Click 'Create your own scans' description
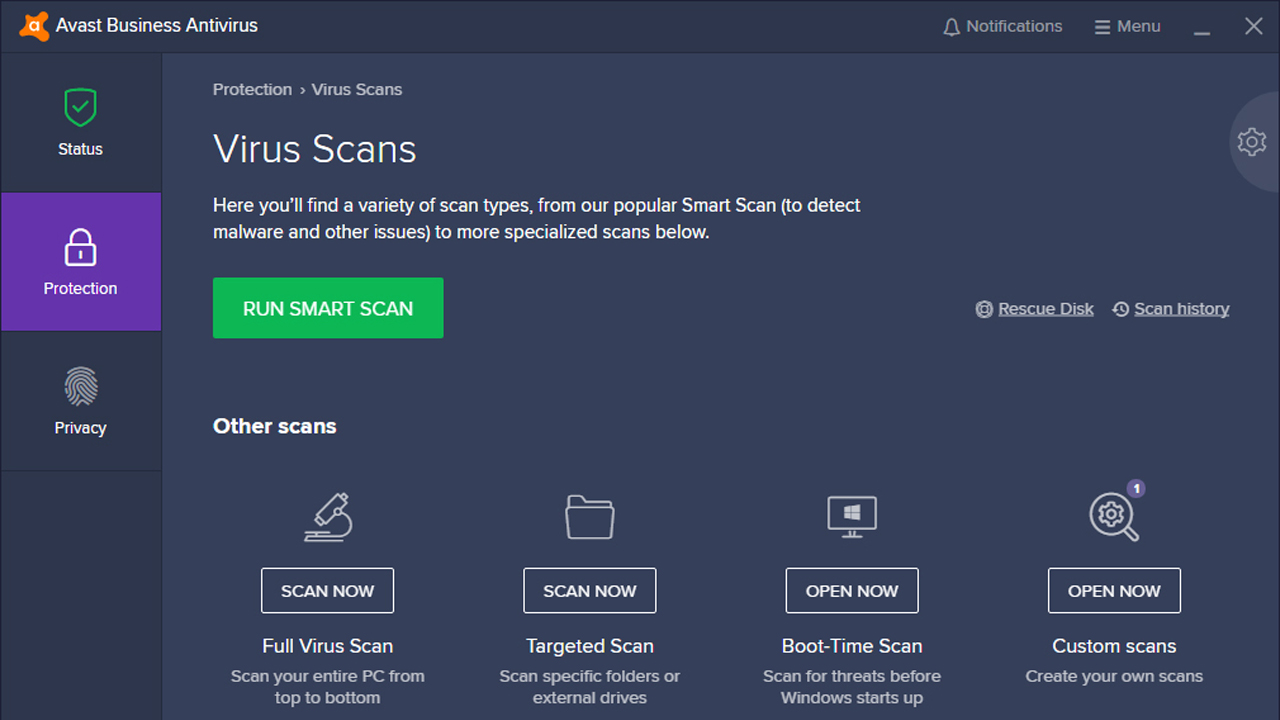Screen dimensions: 1280x720 point(1114,676)
